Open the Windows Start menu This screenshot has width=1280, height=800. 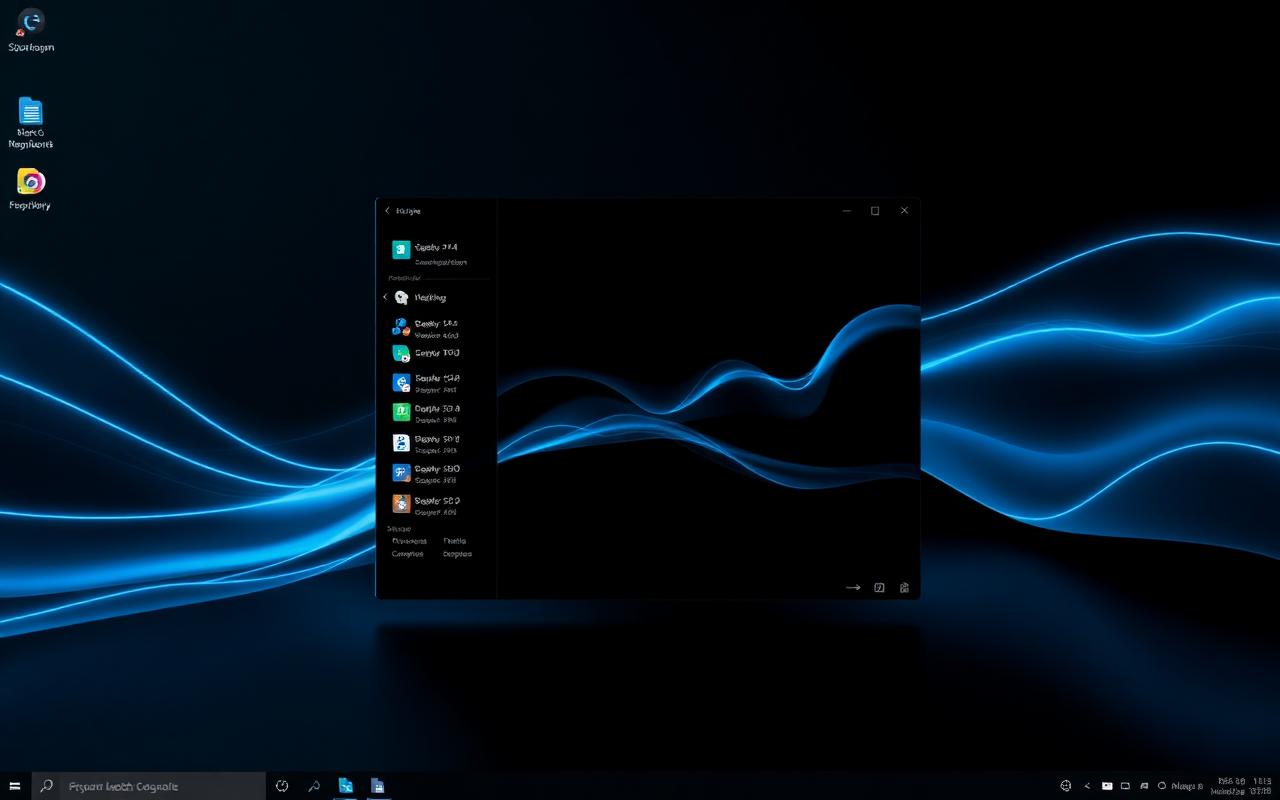(15, 786)
